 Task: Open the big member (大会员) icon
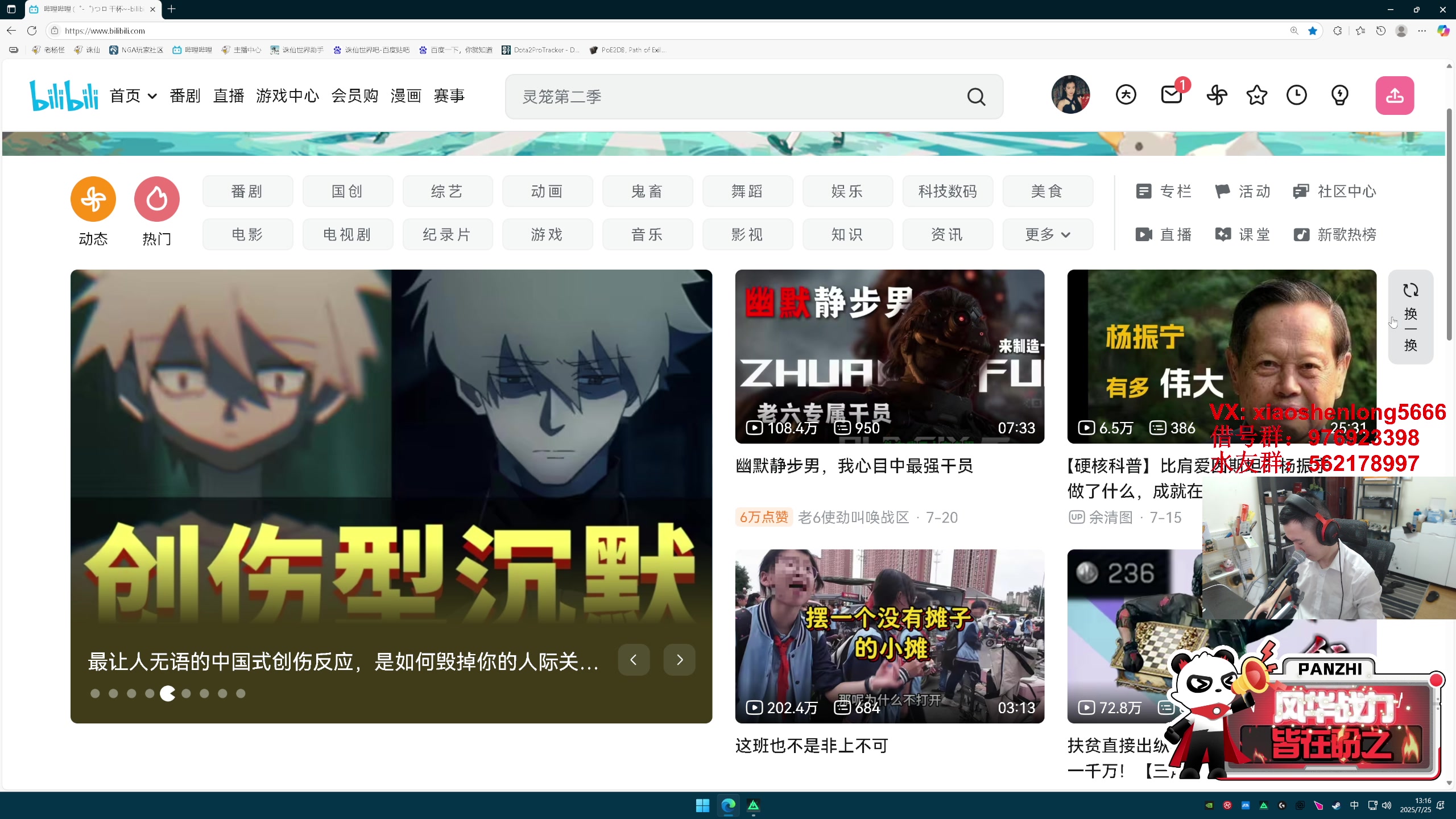[x=1126, y=95]
